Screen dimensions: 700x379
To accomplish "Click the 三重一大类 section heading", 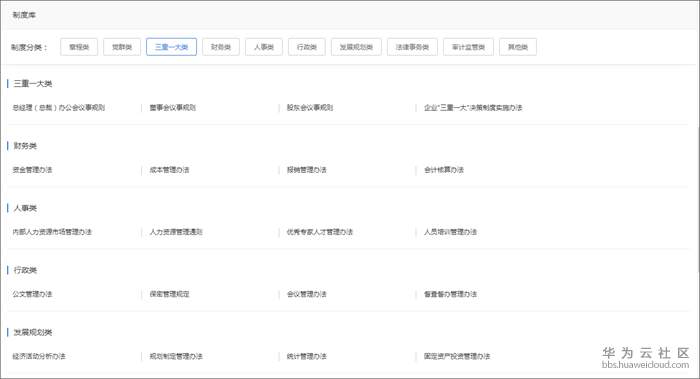I will click(x=33, y=83).
